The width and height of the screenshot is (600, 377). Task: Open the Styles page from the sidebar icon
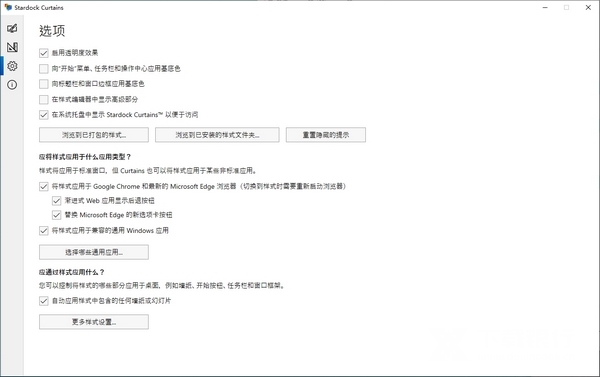[x=12, y=28]
